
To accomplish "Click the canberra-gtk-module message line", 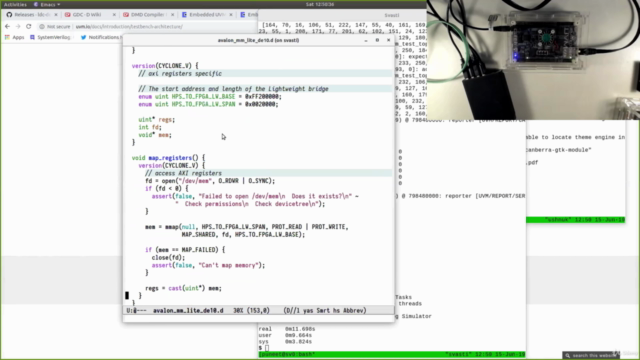I will 558,150.
